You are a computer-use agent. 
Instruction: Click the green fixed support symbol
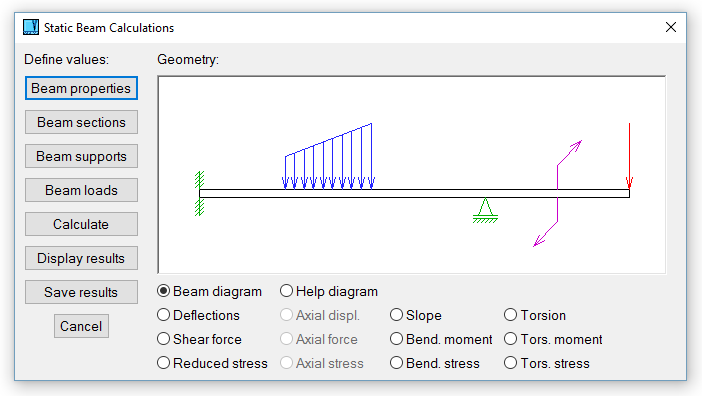pyautogui.click(x=200, y=193)
